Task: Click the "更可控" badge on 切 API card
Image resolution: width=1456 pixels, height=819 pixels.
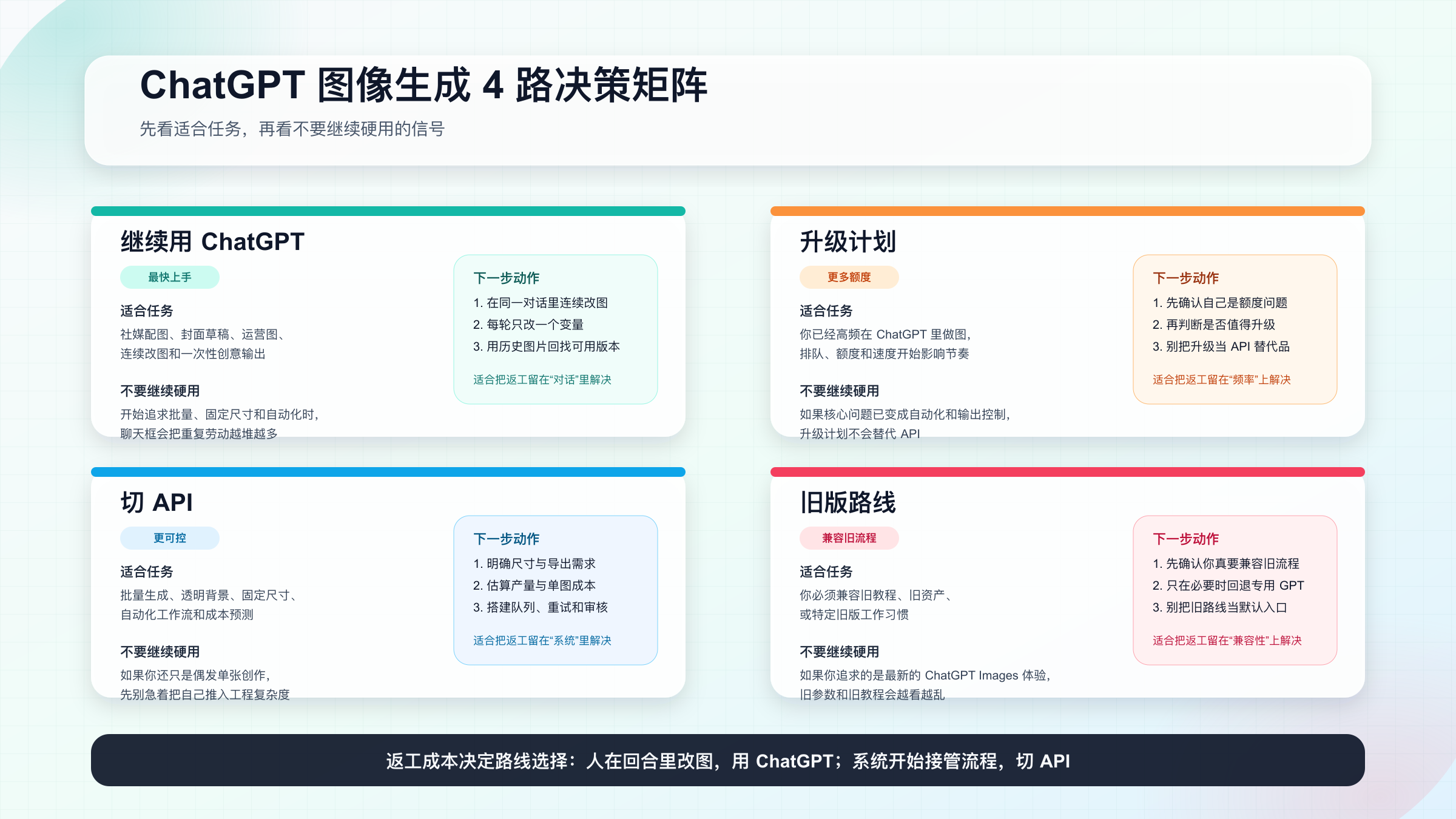Action: 169,538
